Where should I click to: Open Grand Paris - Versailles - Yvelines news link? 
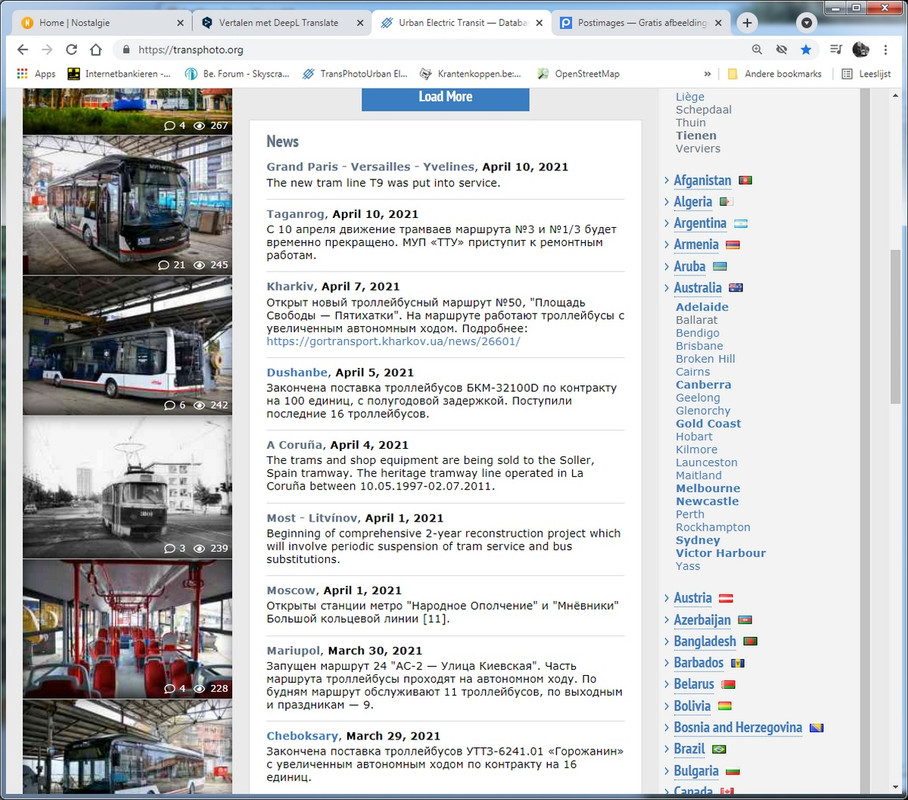pos(370,167)
